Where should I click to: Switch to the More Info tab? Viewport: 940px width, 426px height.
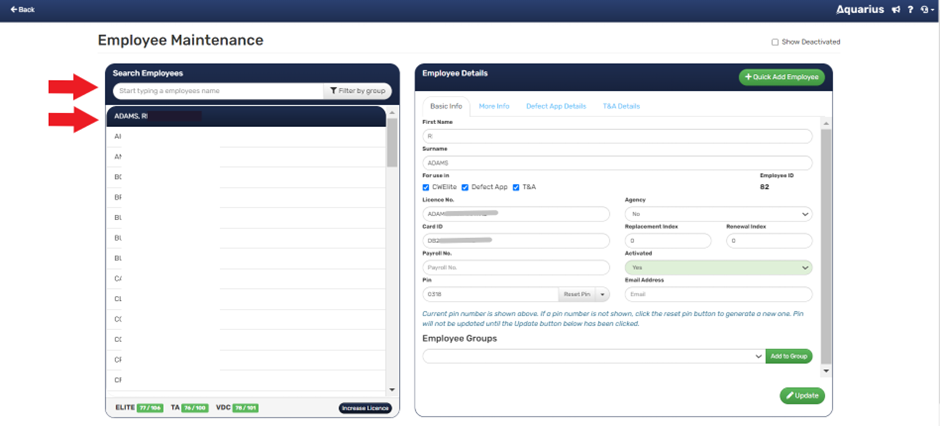494,106
